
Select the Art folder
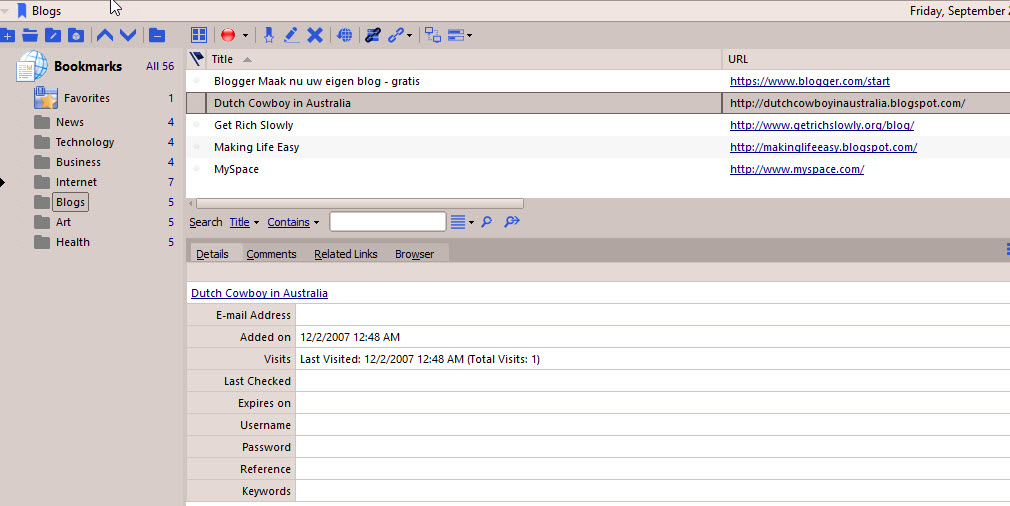pos(63,222)
